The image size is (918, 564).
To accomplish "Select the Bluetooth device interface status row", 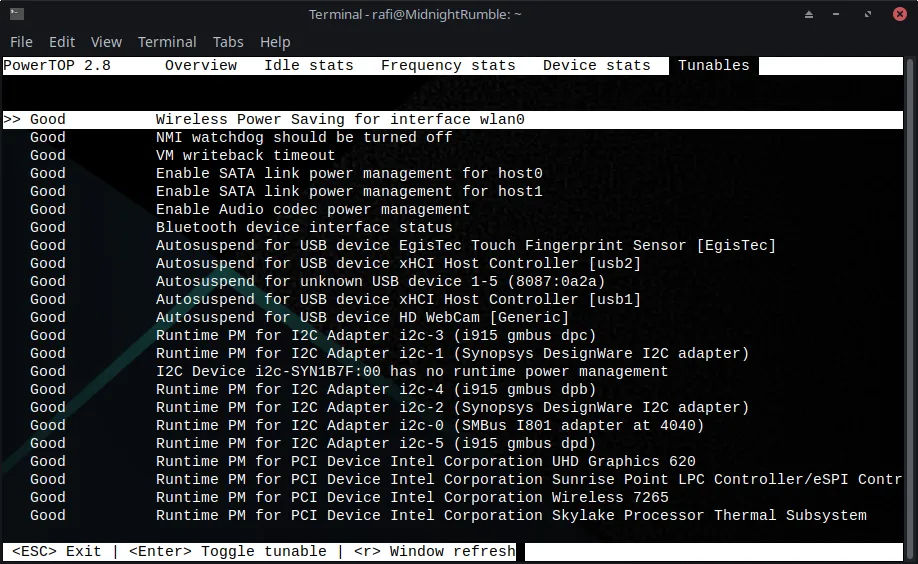I will coord(304,228).
